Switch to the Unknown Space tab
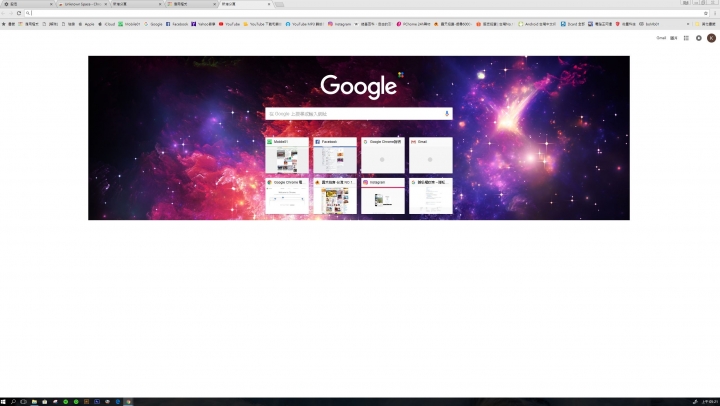 coord(83,4)
